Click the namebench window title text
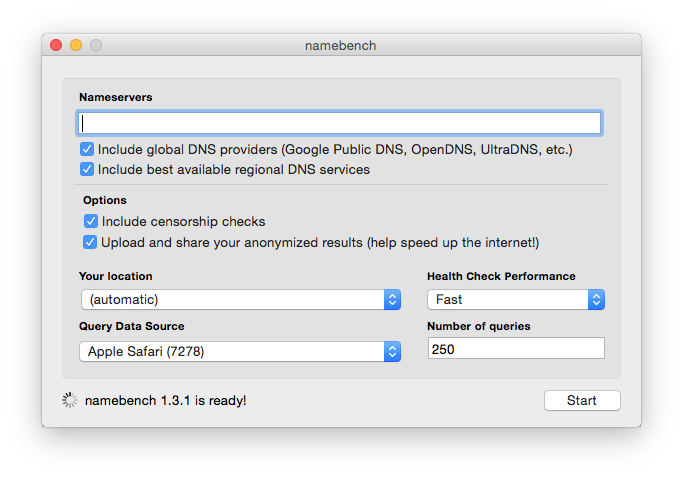This screenshot has height=477, width=683. tap(341, 45)
